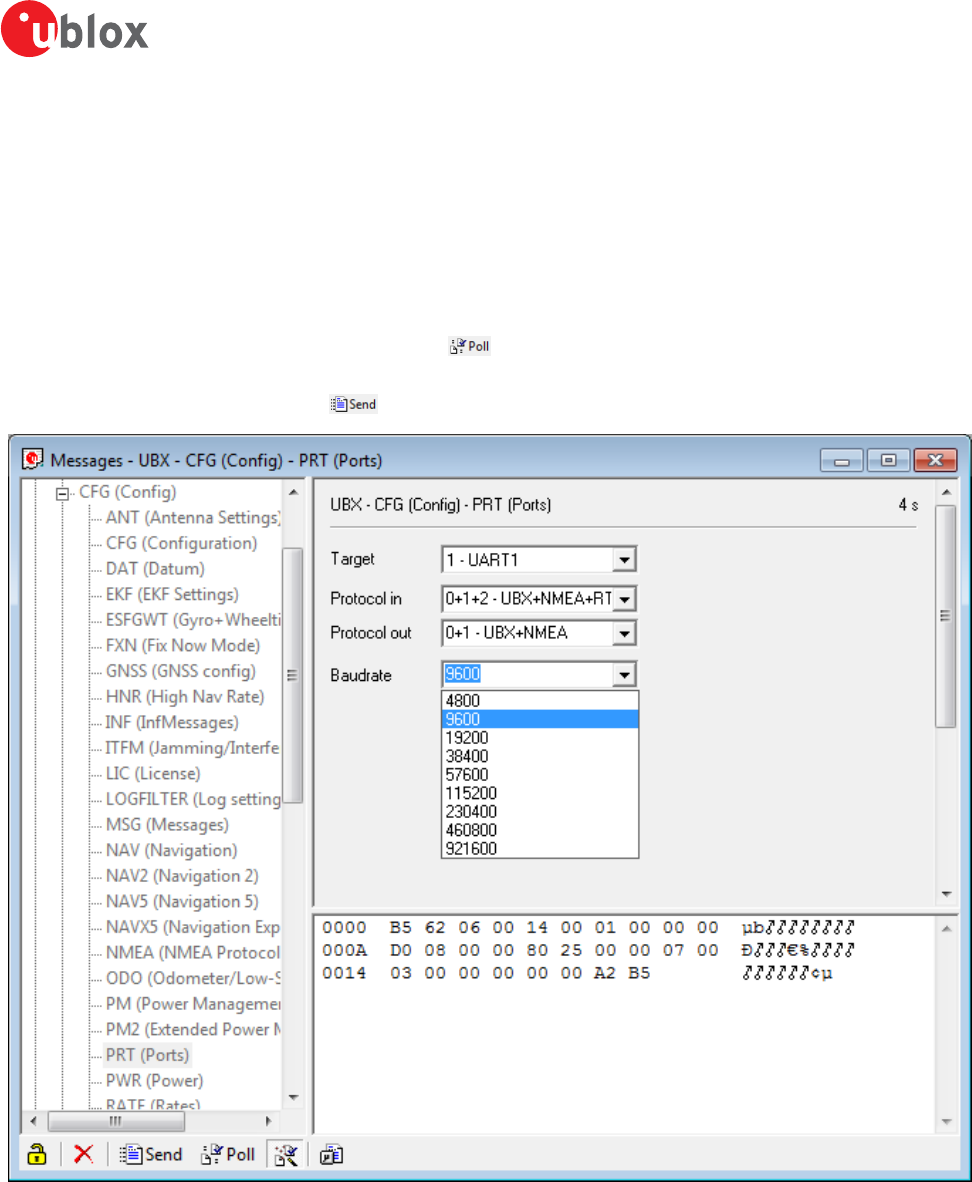
Task: Select ESFGWT (Gyro+Wheeltick) tree item
Action: click(x=193, y=620)
